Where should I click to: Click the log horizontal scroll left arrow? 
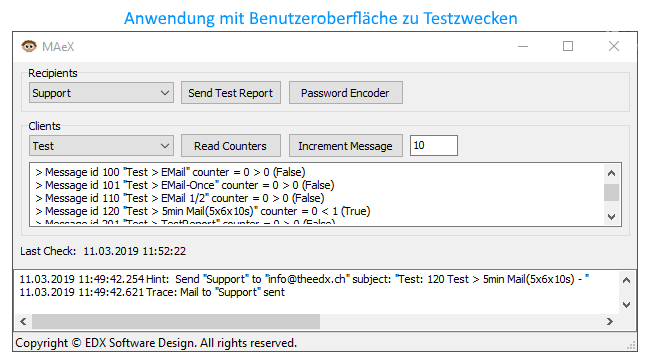23,321
